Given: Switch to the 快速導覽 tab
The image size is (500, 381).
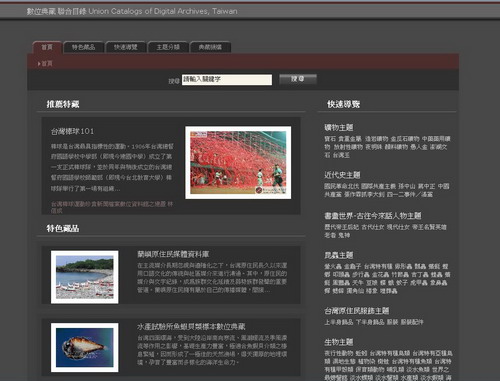Looking at the screenshot, I should (x=126, y=47).
